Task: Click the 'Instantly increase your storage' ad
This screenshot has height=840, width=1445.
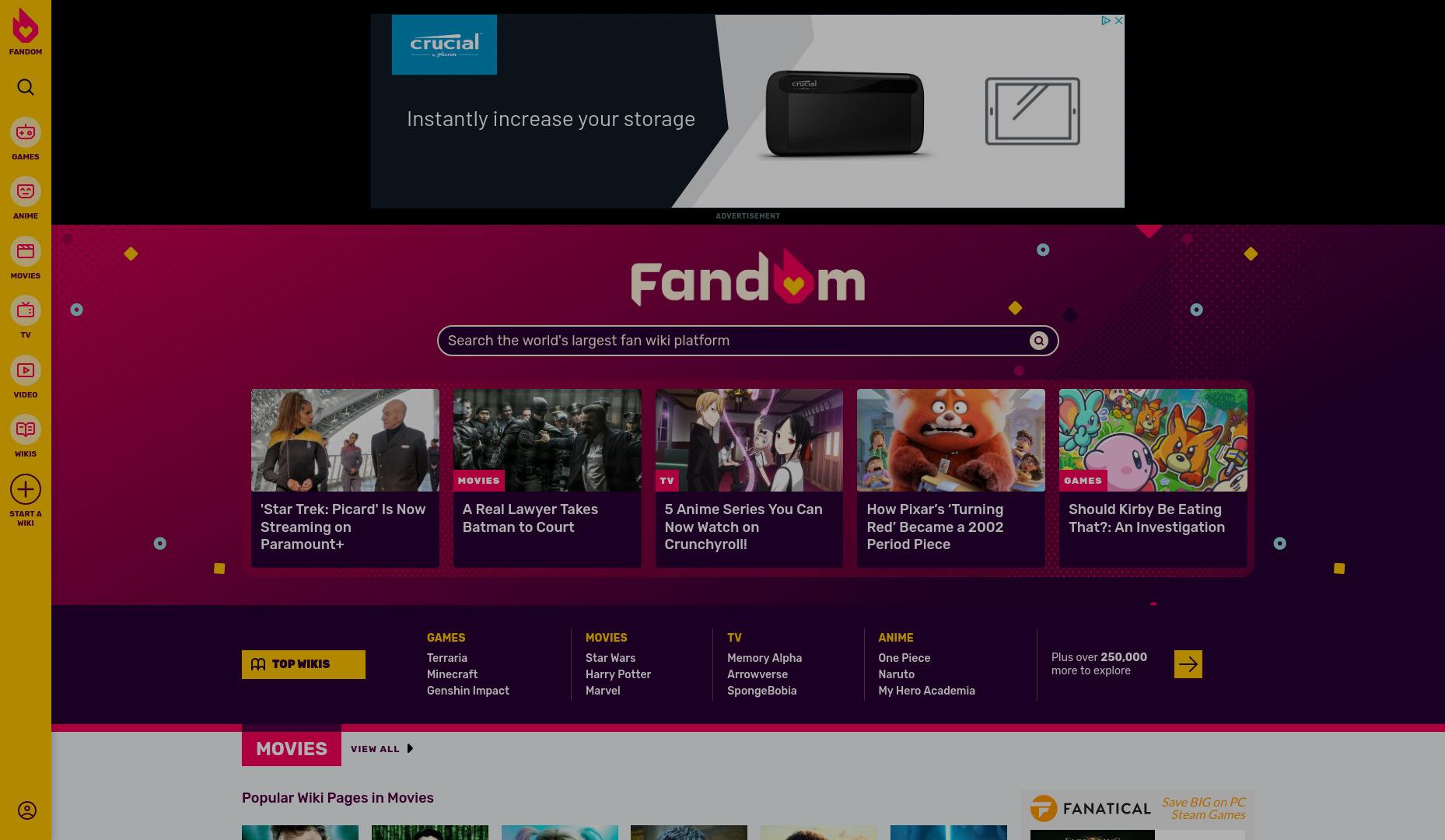Action: point(551,119)
